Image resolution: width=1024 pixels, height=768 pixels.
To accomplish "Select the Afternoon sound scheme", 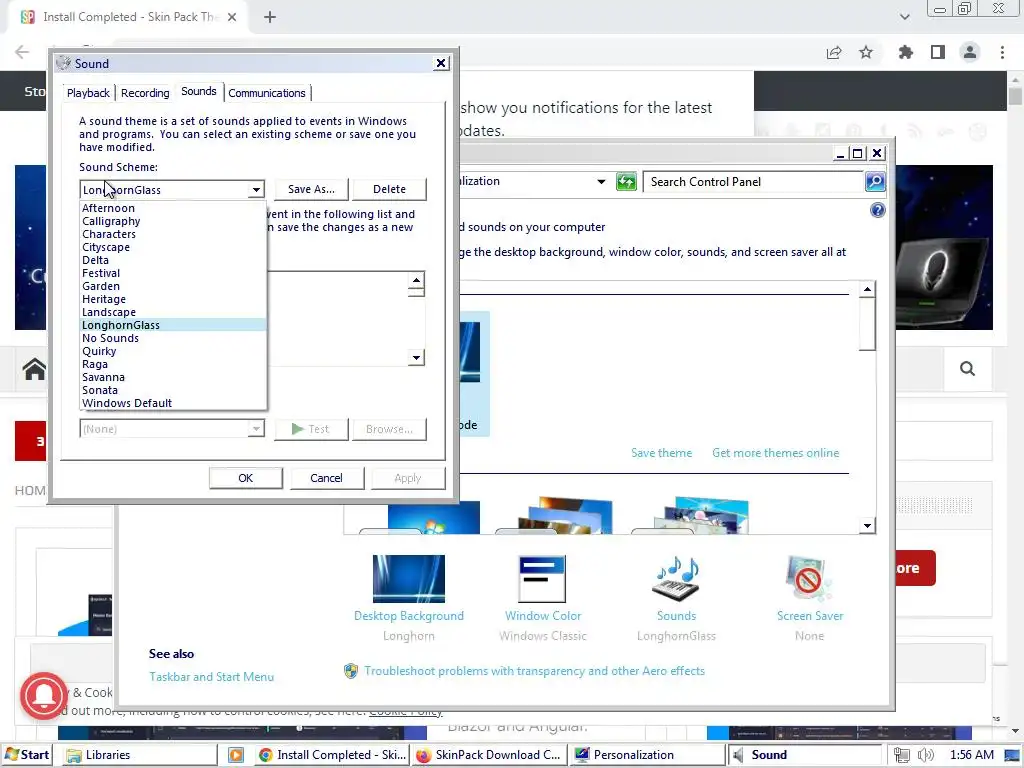I will (173, 208).
